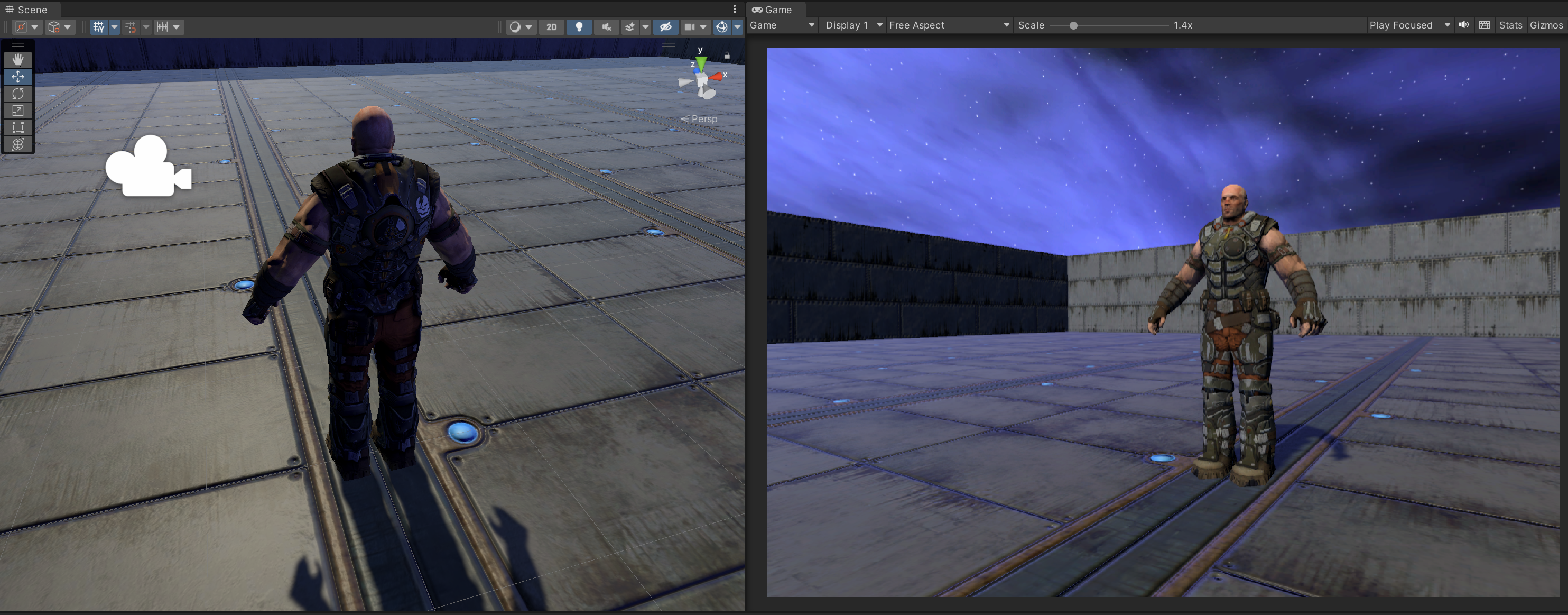Toggle scene audio mute button
Viewport: 1568px width, 615px height.
coord(606,27)
